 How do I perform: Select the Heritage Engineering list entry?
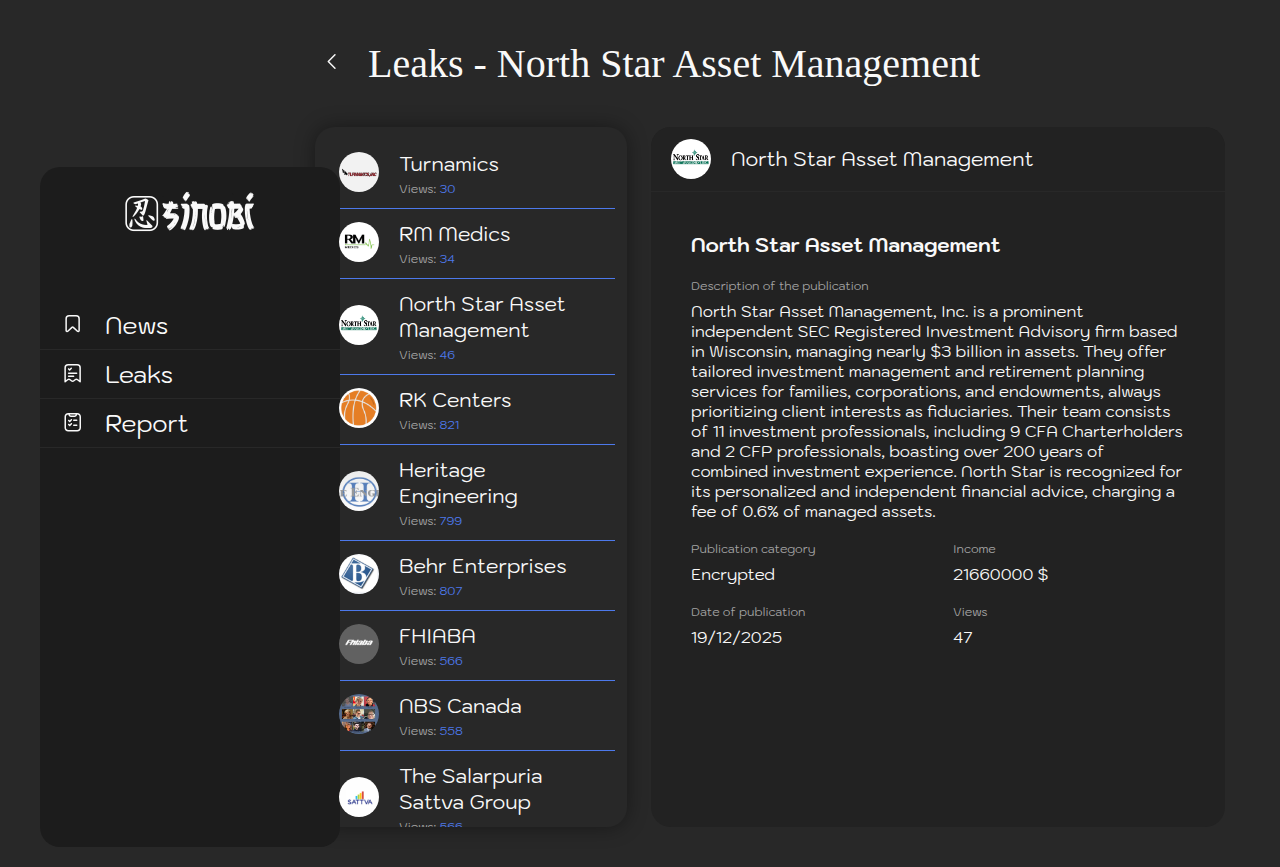point(458,483)
